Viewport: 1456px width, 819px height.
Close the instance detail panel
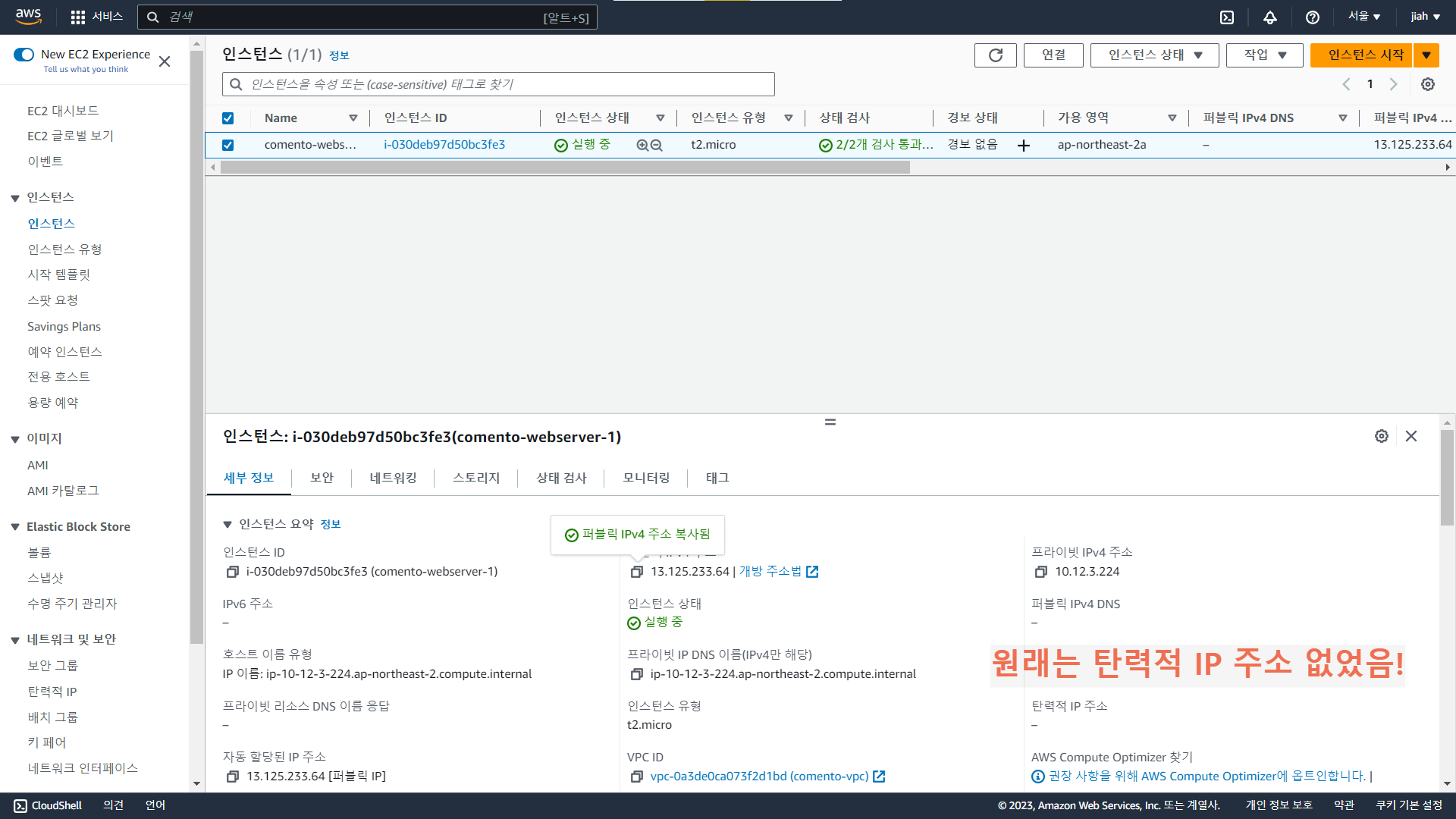1411,436
